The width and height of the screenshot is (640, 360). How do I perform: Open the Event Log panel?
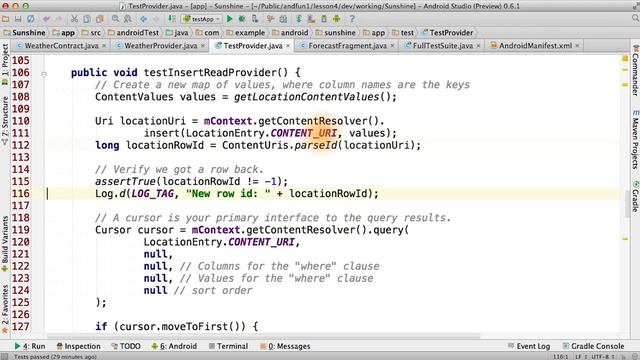click(x=529, y=346)
